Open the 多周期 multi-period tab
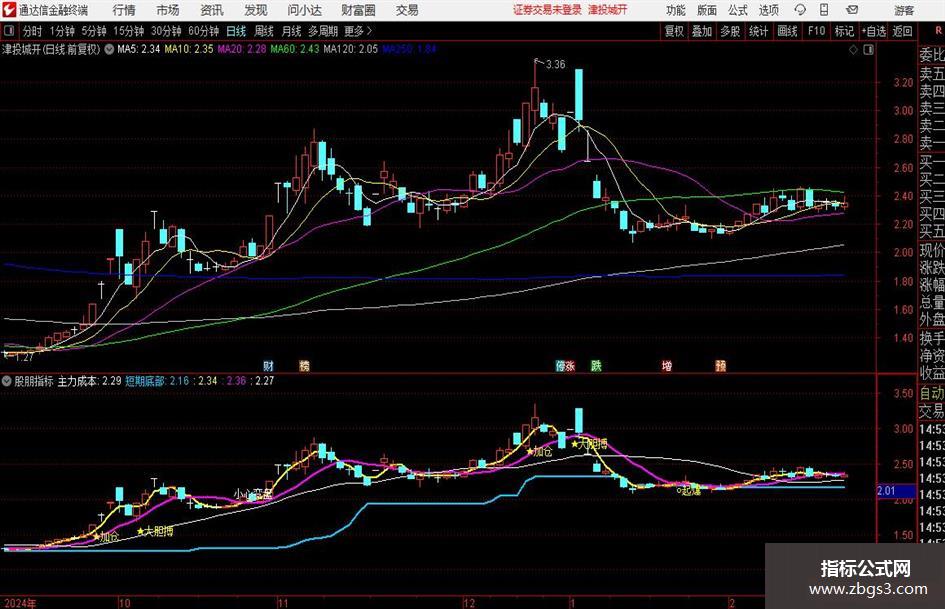 (322, 31)
